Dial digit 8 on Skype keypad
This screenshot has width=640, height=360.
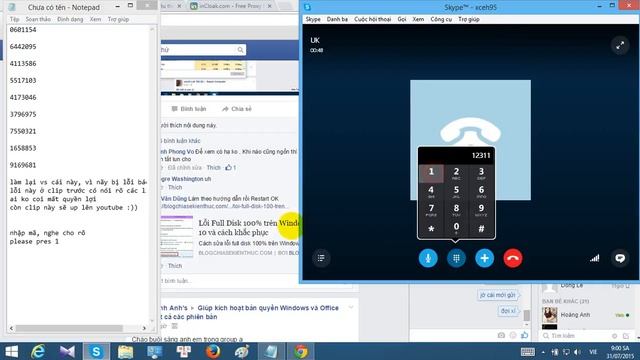click(x=456, y=210)
